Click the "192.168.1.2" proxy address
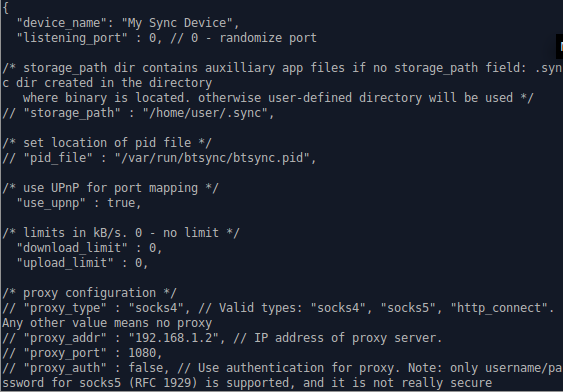 pos(173,338)
